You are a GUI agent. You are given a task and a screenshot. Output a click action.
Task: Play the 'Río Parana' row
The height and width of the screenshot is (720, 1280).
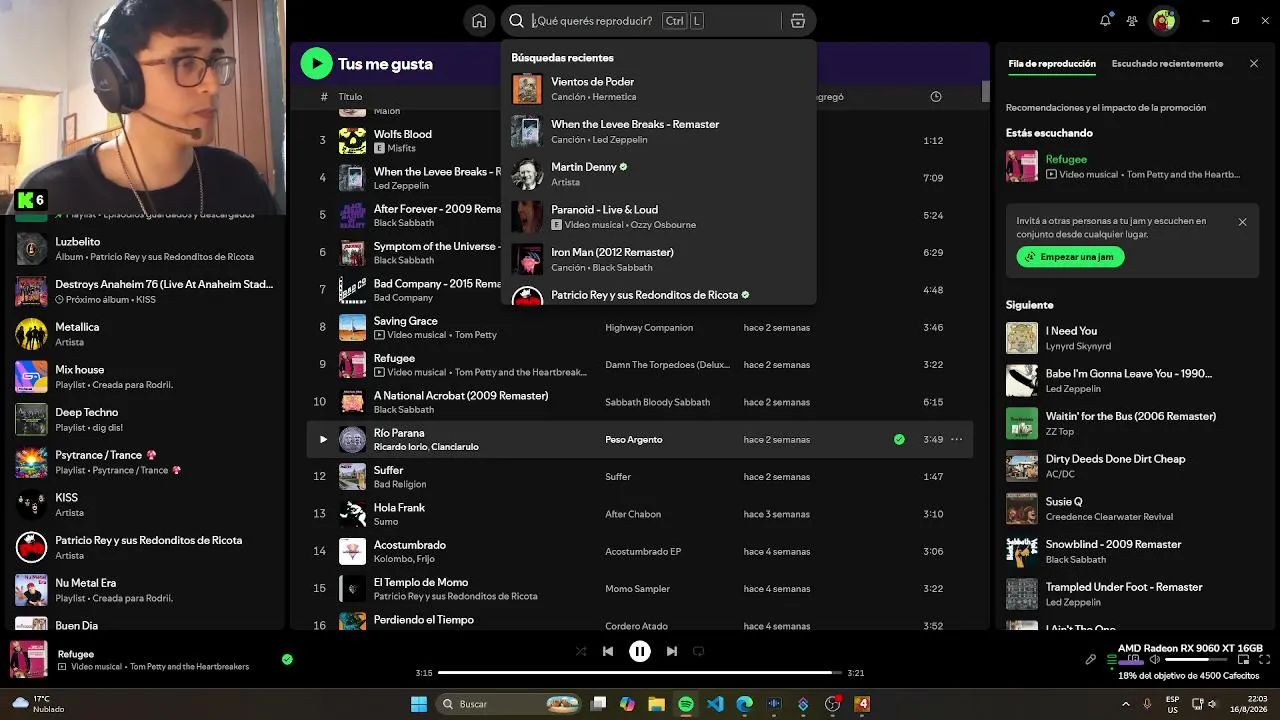click(x=322, y=439)
